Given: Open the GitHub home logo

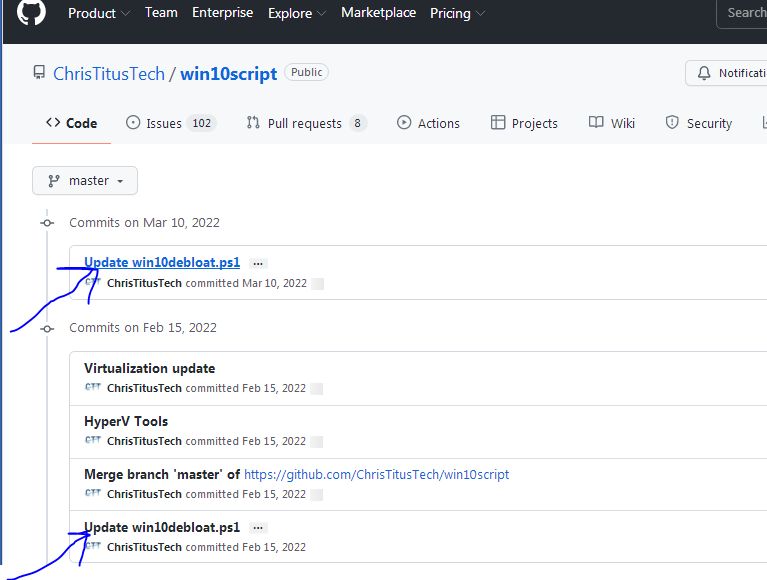Looking at the screenshot, I should tap(31, 11).
